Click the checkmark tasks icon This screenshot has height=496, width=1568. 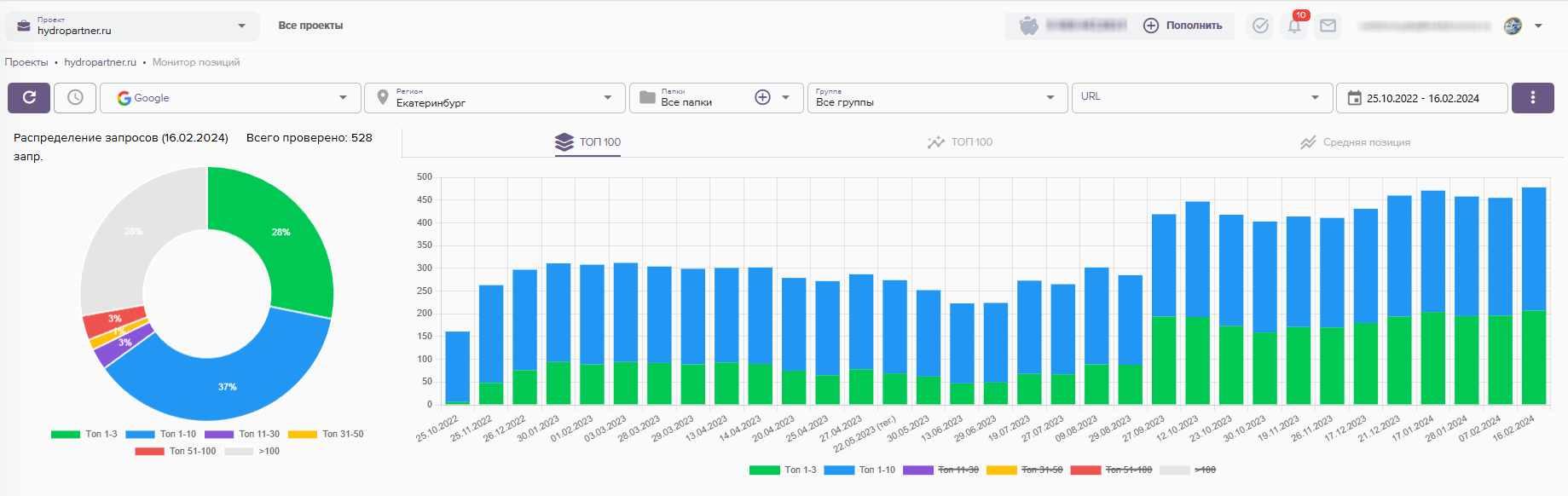(1260, 26)
